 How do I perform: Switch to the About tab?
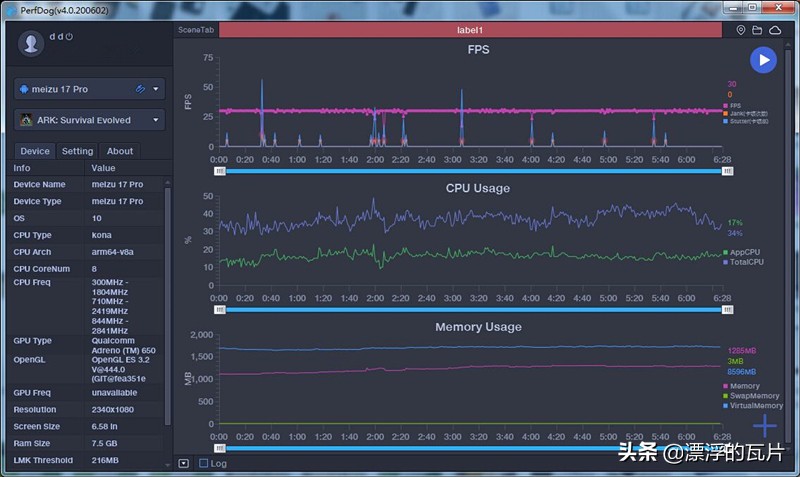(120, 151)
